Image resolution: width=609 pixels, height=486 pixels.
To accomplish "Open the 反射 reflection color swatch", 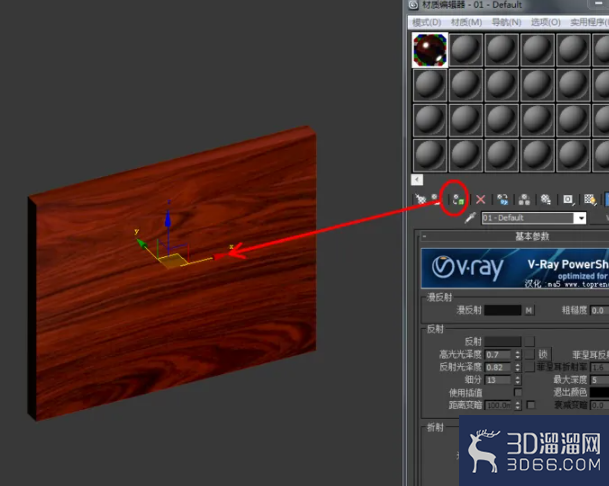I will pos(503,341).
